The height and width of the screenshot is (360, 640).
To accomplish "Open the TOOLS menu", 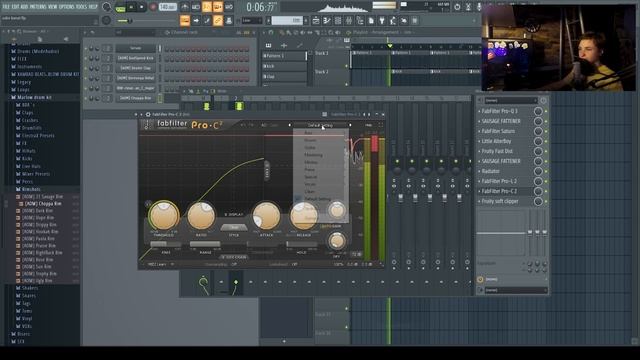I will coord(82,7).
